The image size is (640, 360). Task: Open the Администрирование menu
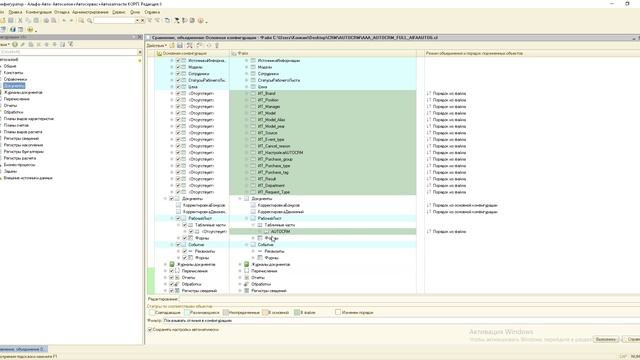pyautogui.click(x=90, y=12)
